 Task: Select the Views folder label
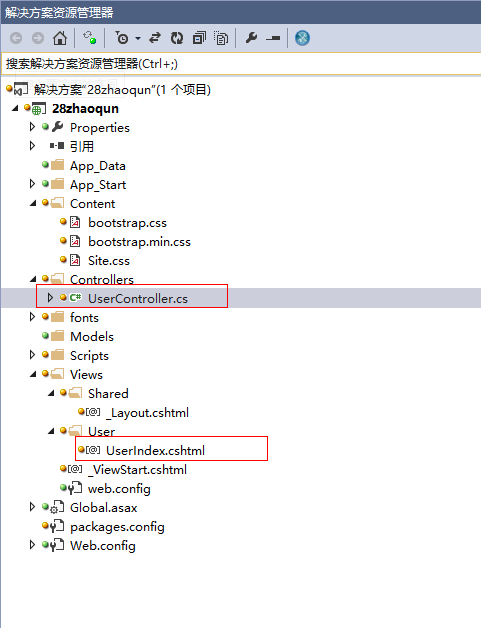[86, 374]
